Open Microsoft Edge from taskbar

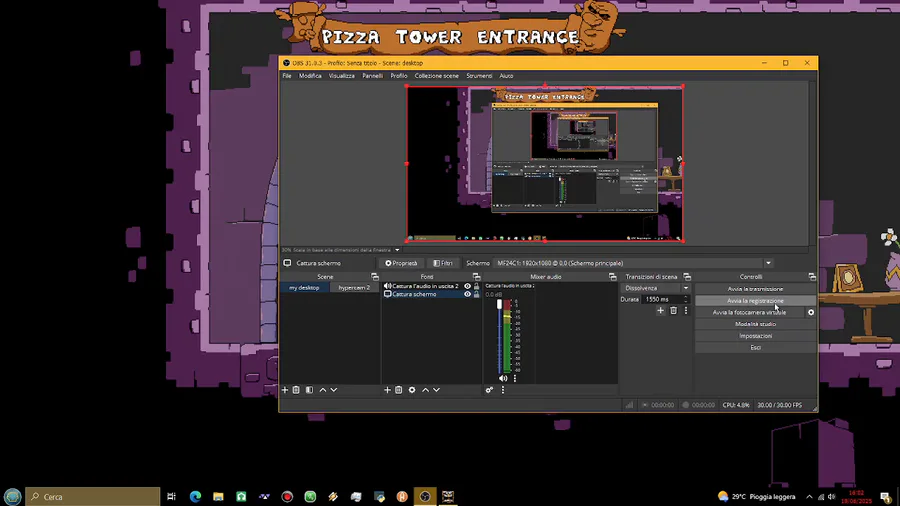195,496
